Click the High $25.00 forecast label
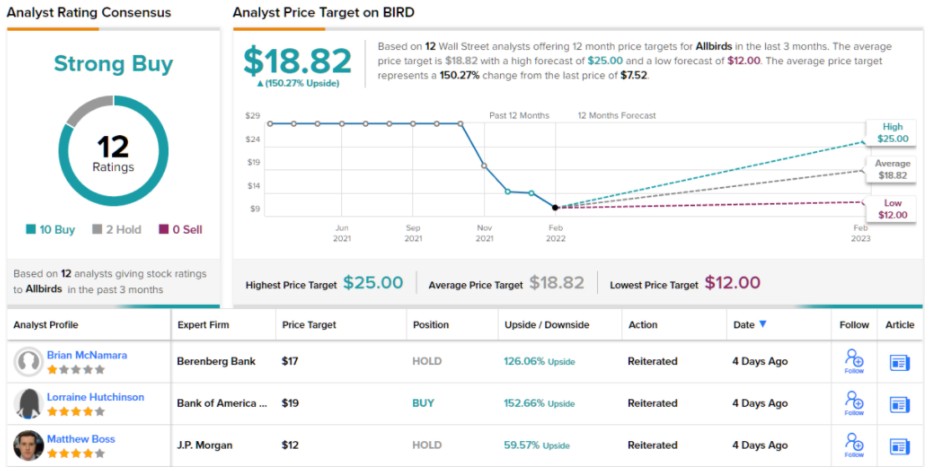 pyautogui.click(x=892, y=133)
